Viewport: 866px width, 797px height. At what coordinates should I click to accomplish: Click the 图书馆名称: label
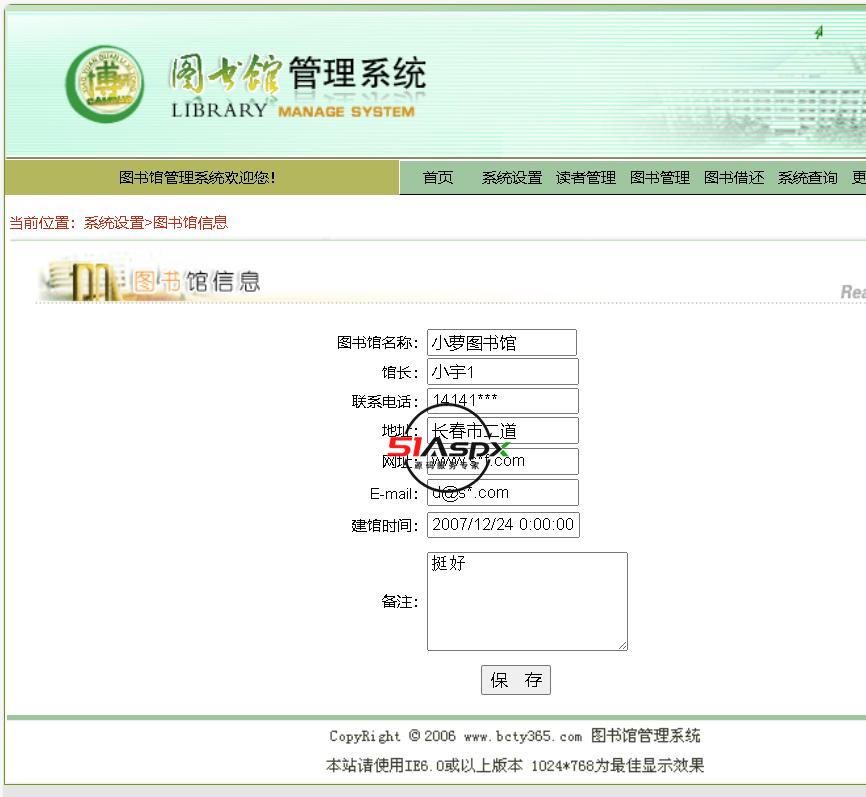[x=378, y=342]
